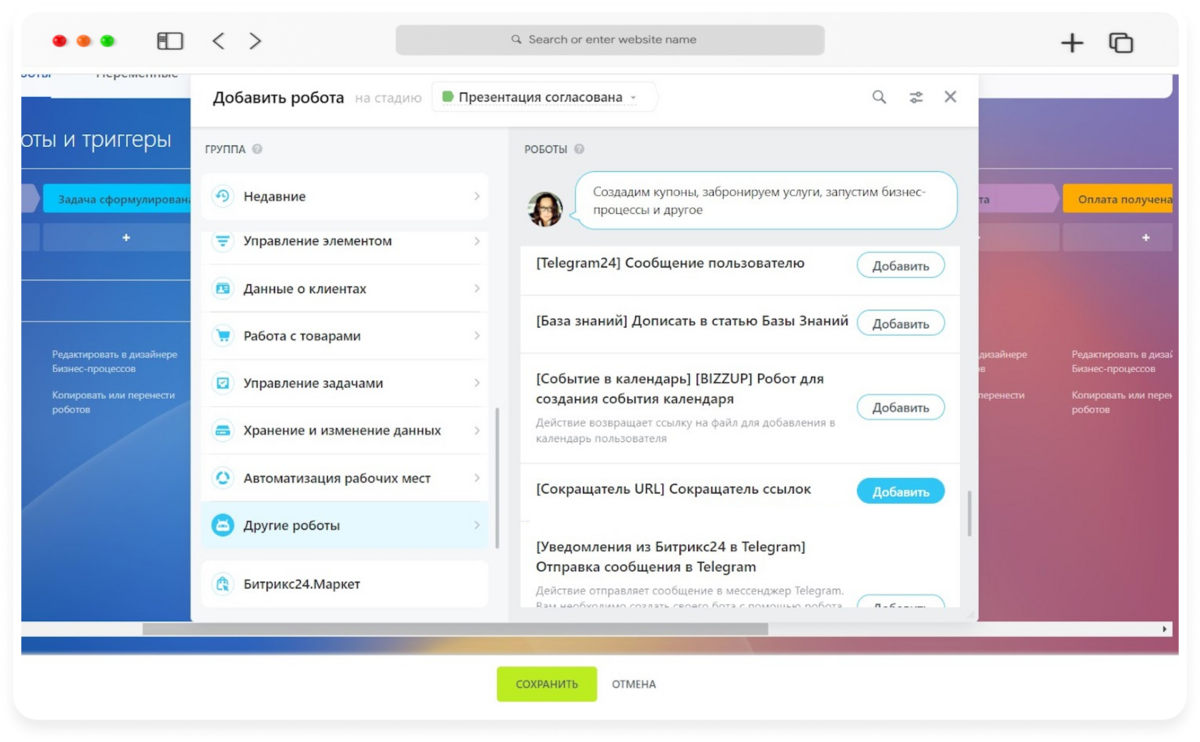Click the Уведомления из Битрикс24 в Telegram title

(x=670, y=557)
